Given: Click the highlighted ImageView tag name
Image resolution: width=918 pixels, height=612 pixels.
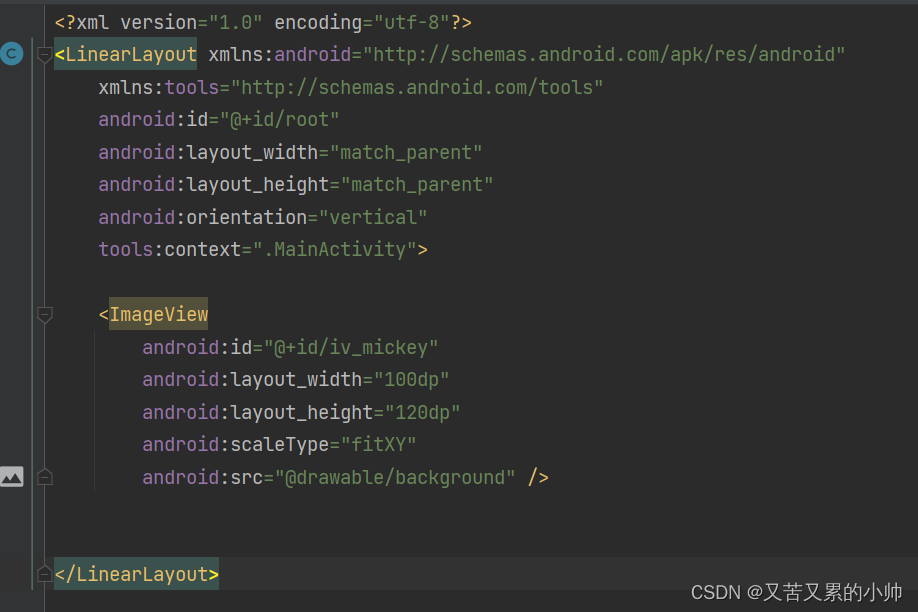Looking at the screenshot, I should tap(159, 314).
